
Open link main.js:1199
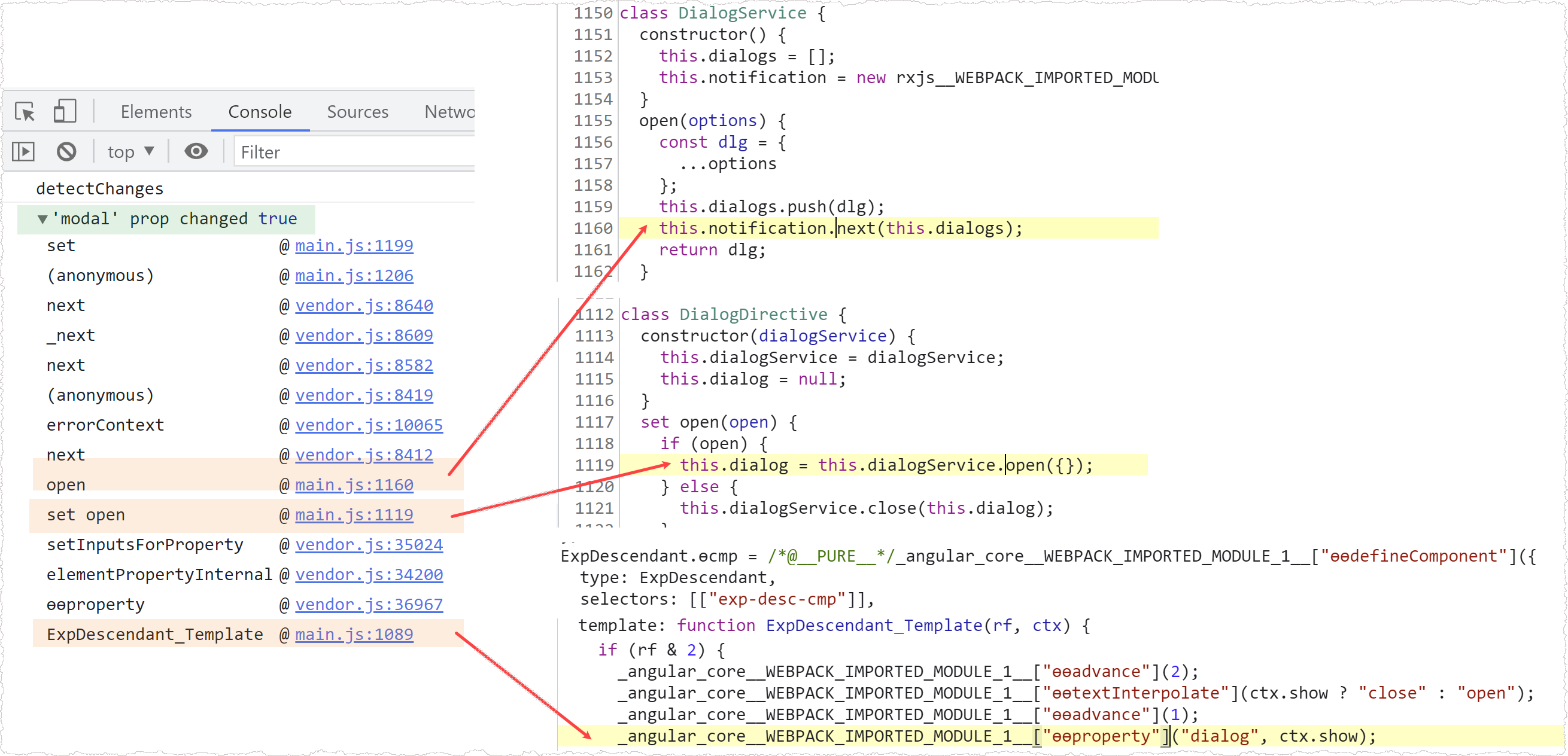(354, 246)
